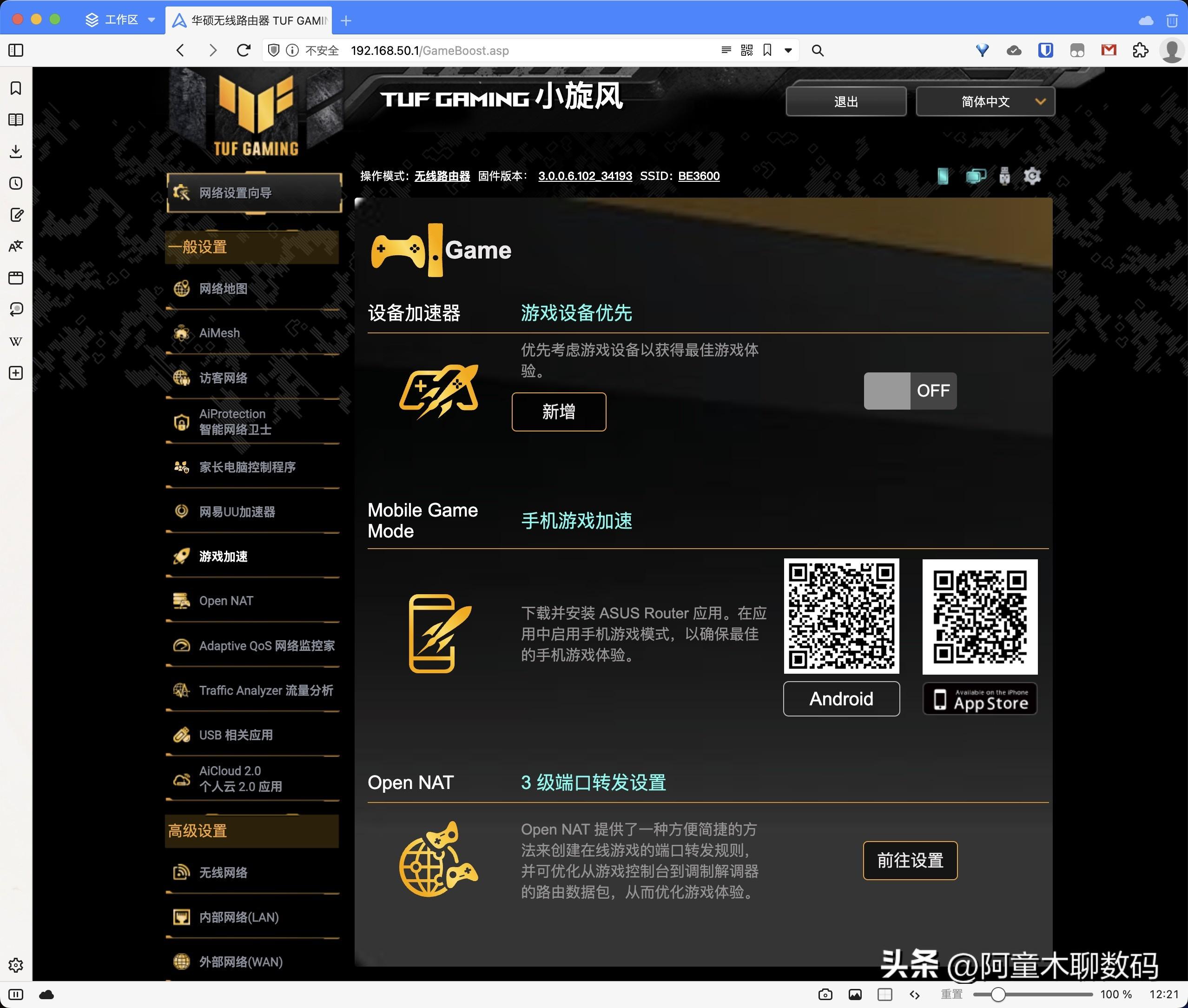1188x1008 pixels.
Task: Click the Android download button
Action: 841,699
